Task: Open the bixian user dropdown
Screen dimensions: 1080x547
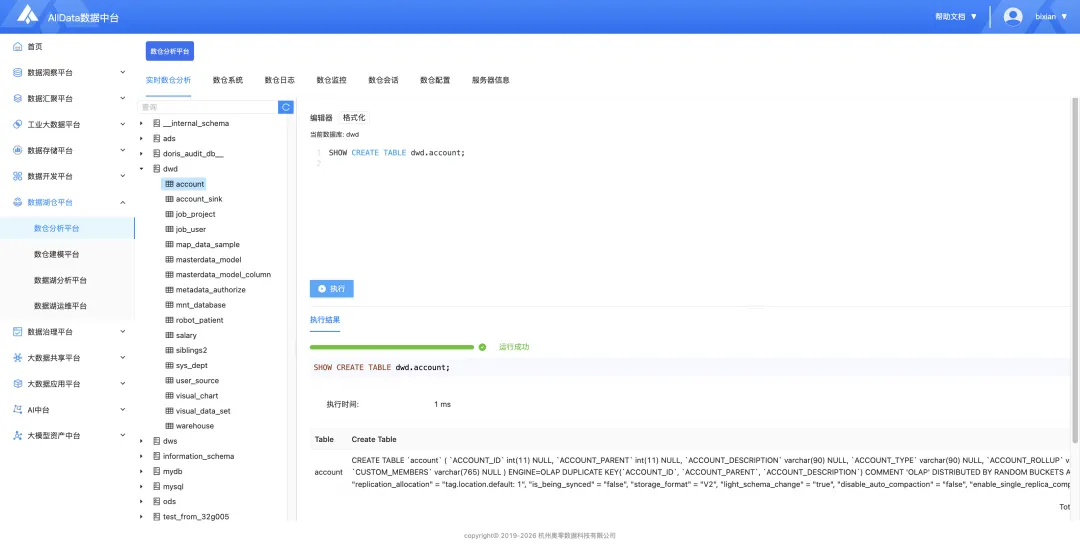Action: tap(1051, 17)
